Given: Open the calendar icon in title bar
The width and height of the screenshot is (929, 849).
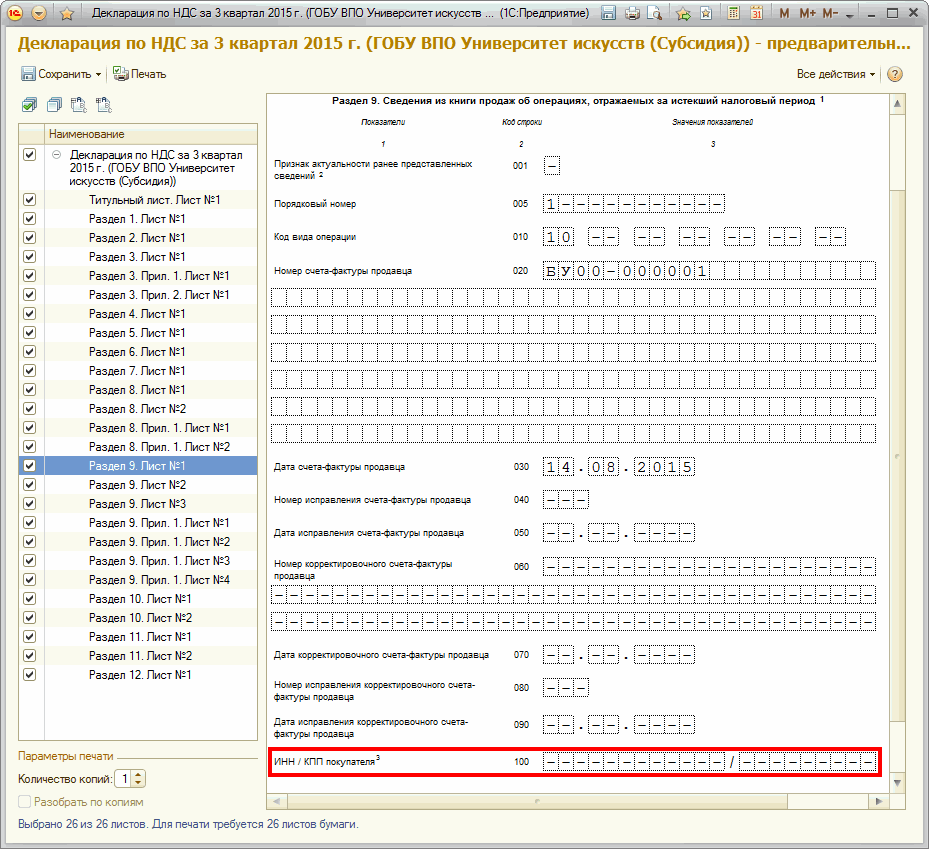Looking at the screenshot, I should 757,12.
